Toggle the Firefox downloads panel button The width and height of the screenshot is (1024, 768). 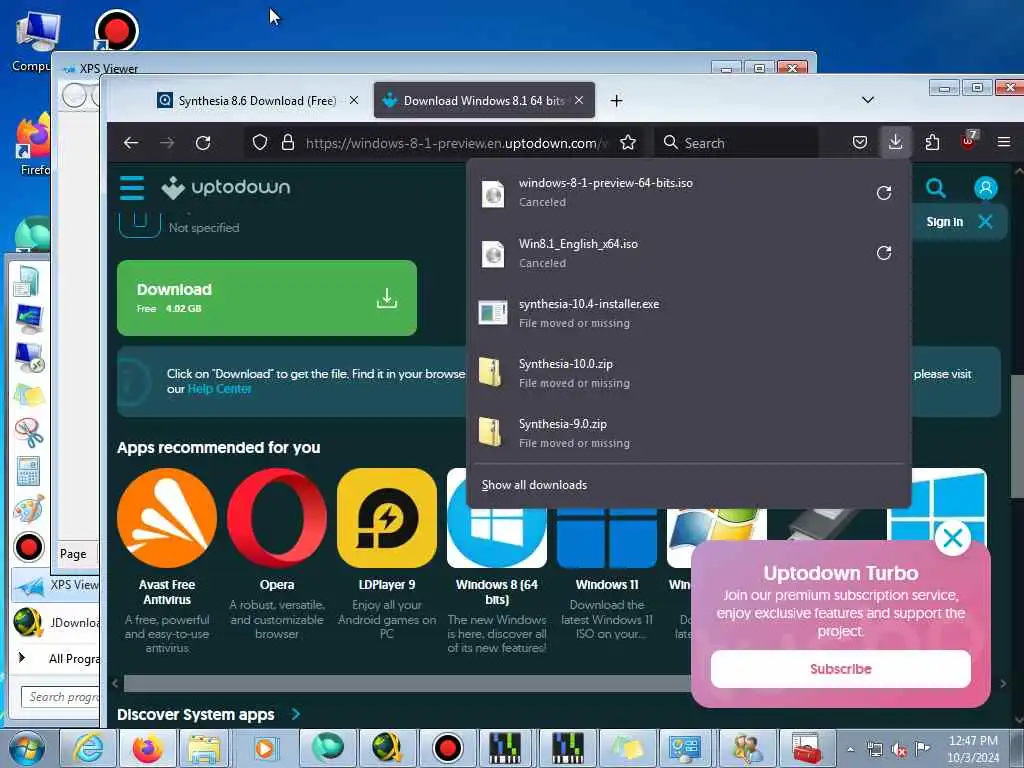(895, 142)
